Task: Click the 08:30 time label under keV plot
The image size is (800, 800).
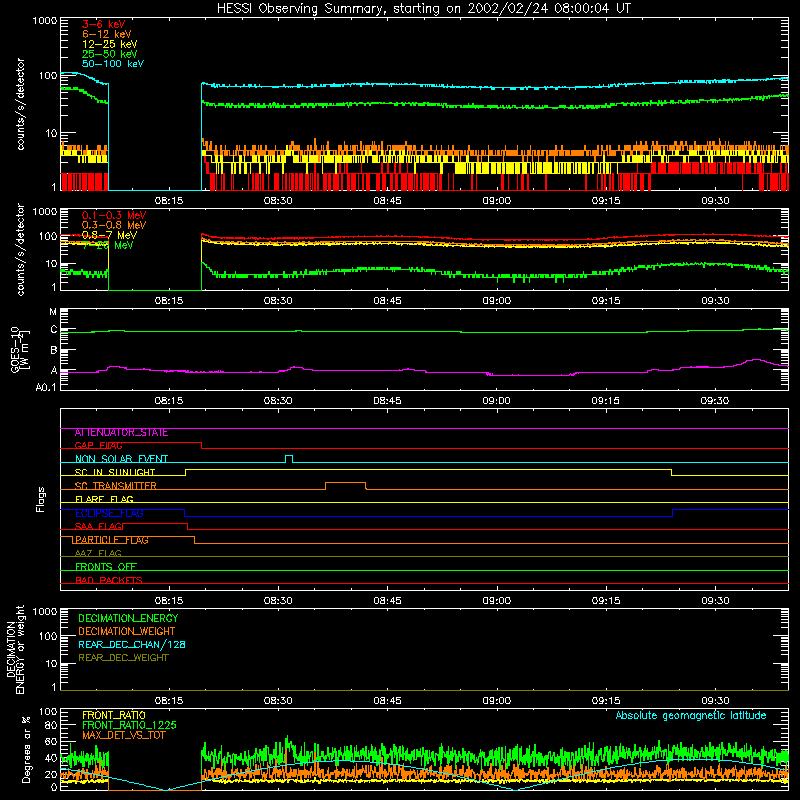Action: (x=278, y=201)
